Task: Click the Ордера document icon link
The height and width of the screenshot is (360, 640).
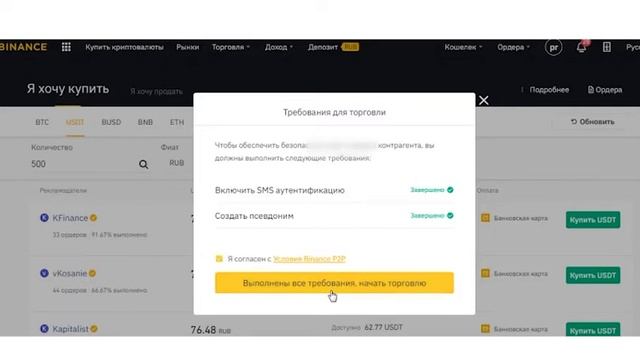Action: tap(605, 90)
